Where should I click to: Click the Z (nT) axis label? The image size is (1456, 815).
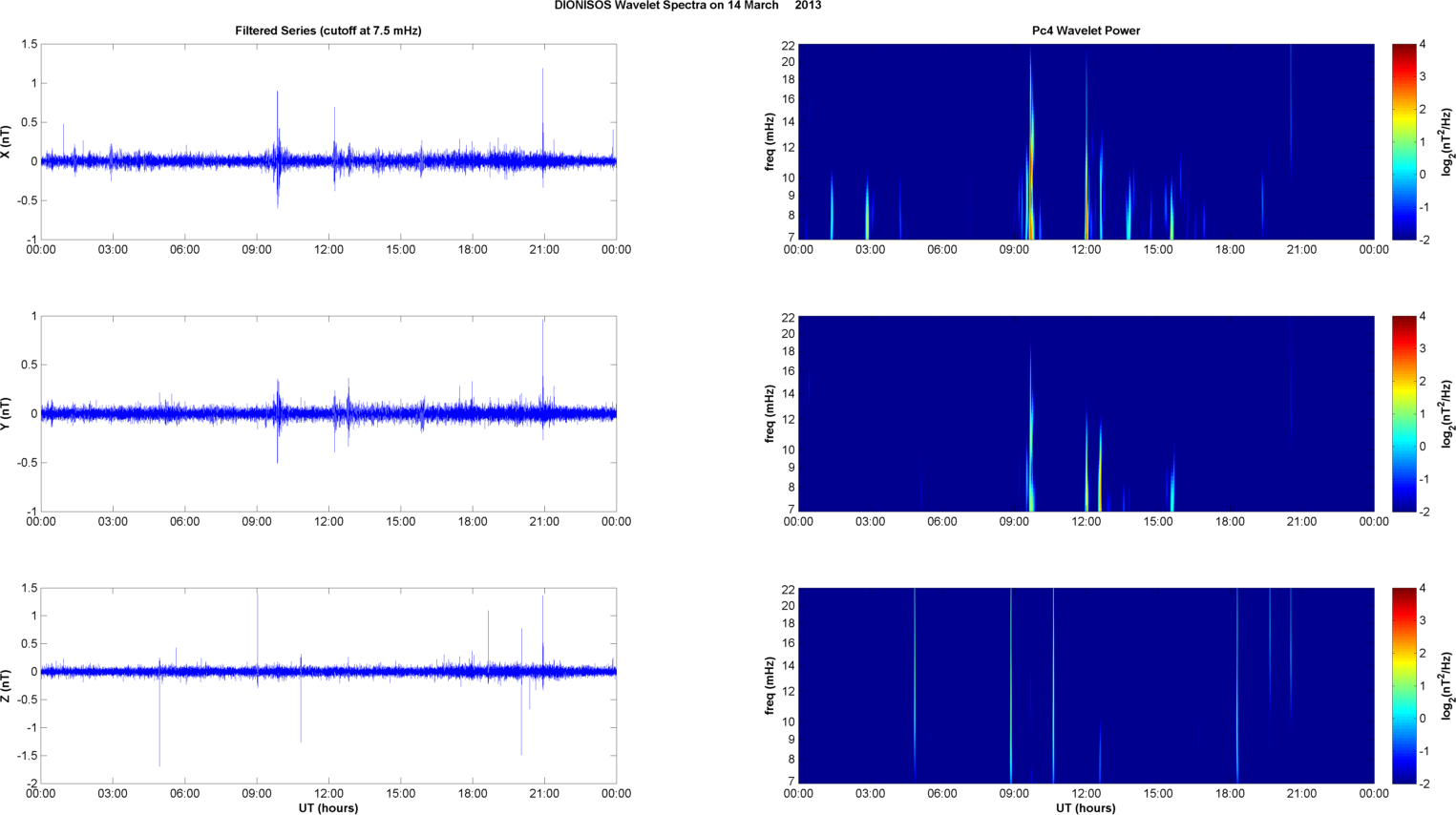7,685
